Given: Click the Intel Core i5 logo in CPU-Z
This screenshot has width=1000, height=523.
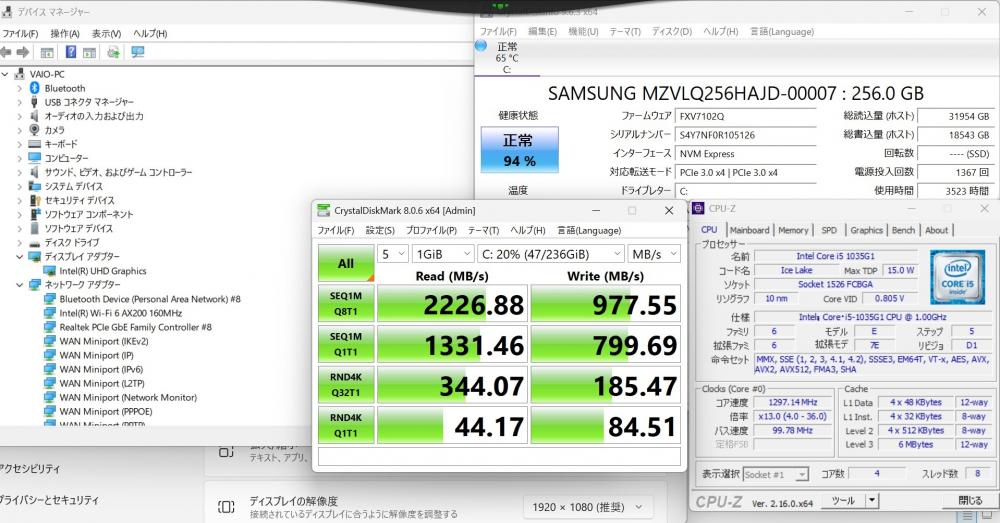Looking at the screenshot, I should click(x=957, y=276).
